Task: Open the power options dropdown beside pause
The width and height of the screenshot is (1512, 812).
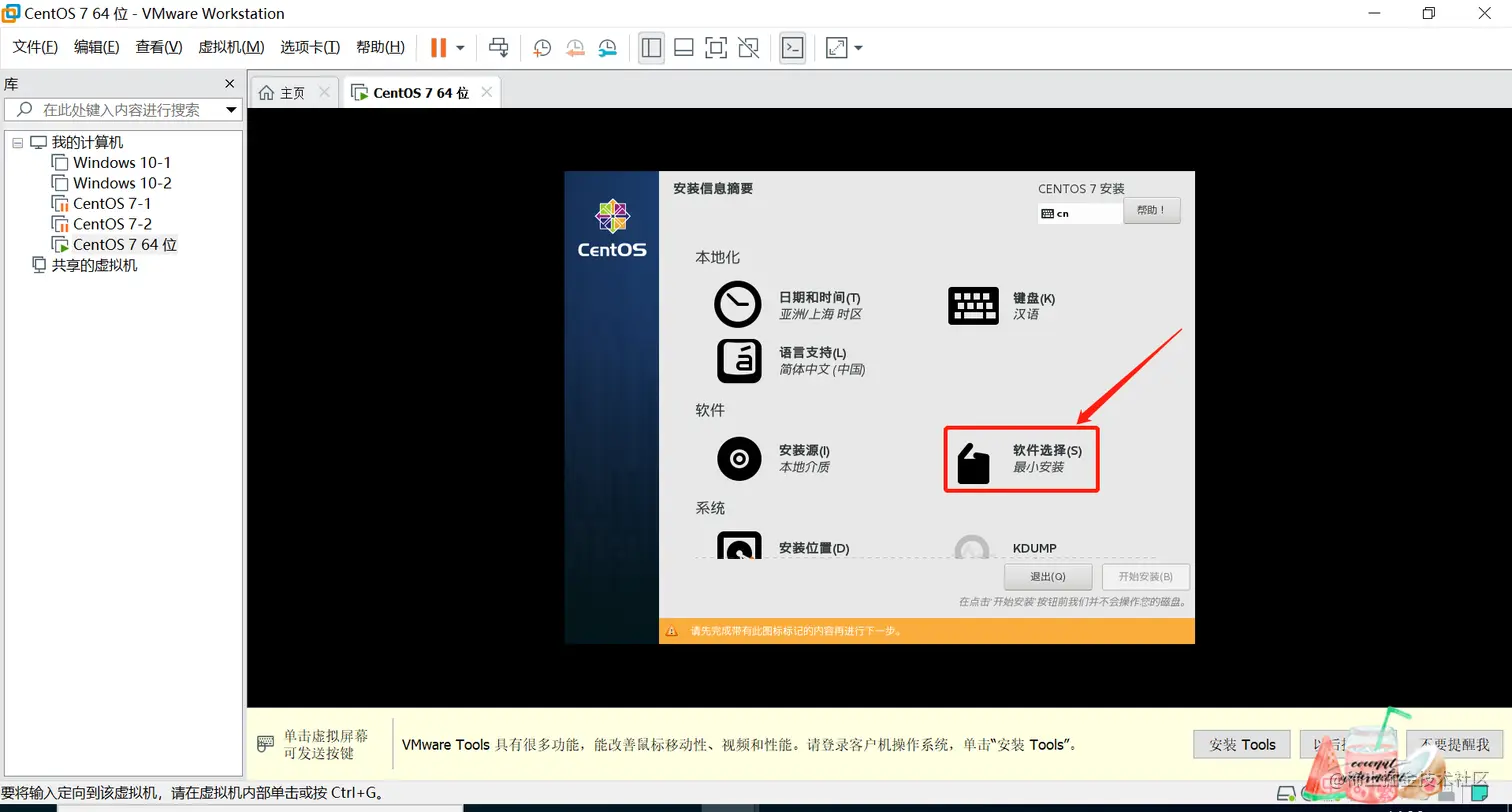Action: pyautogui.click(x=460, y=47)
